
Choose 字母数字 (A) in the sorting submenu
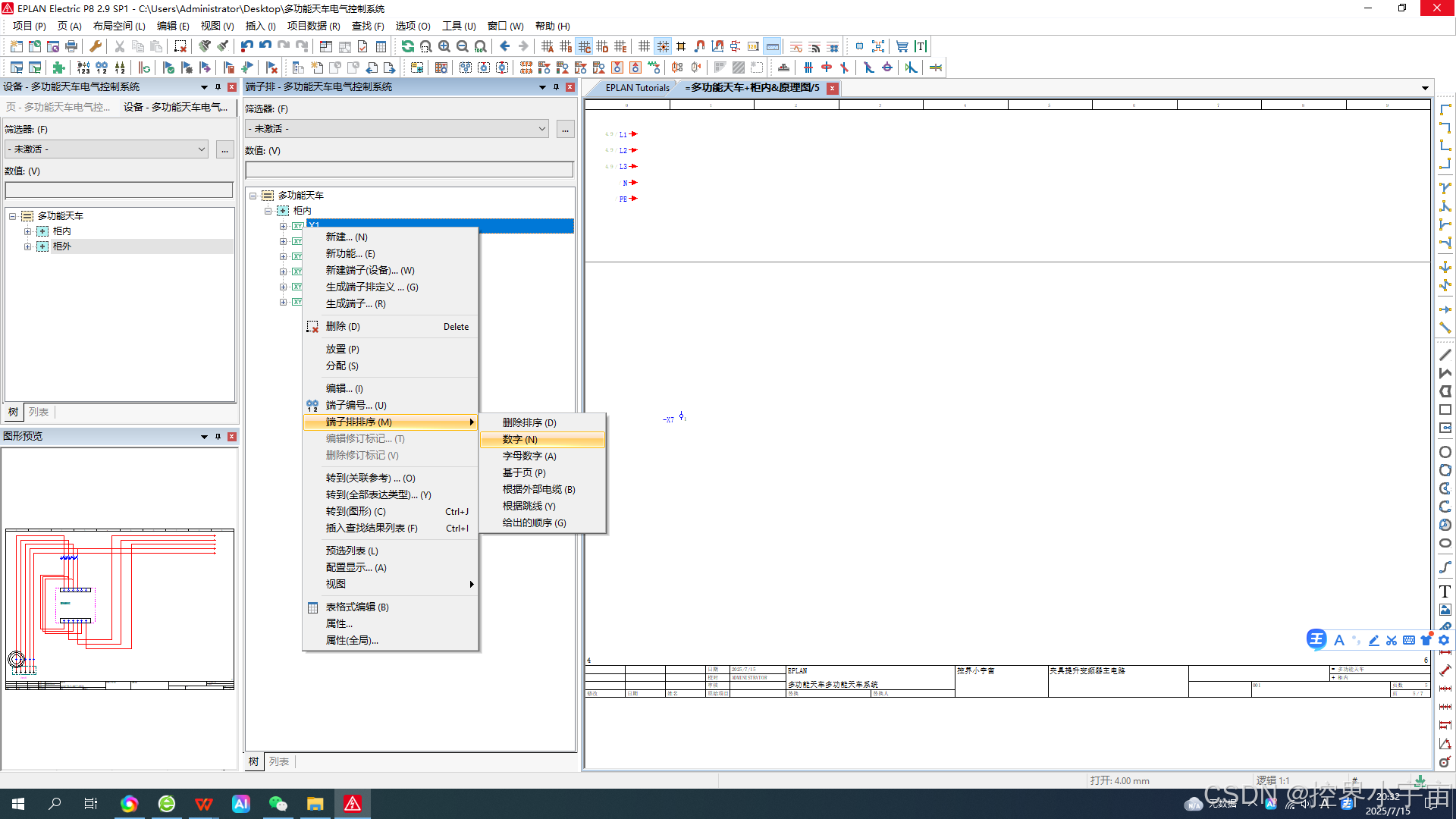[x=542, y=457]
